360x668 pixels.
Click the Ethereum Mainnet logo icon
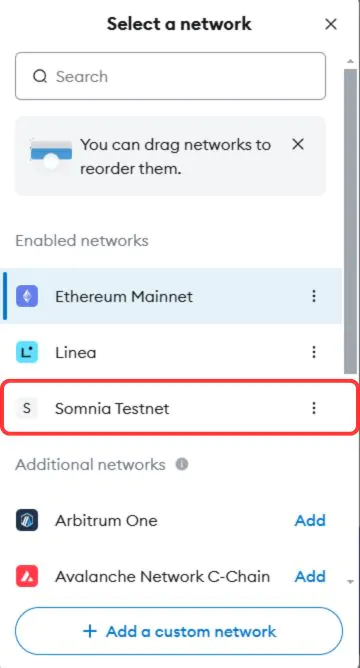point(27,296)
